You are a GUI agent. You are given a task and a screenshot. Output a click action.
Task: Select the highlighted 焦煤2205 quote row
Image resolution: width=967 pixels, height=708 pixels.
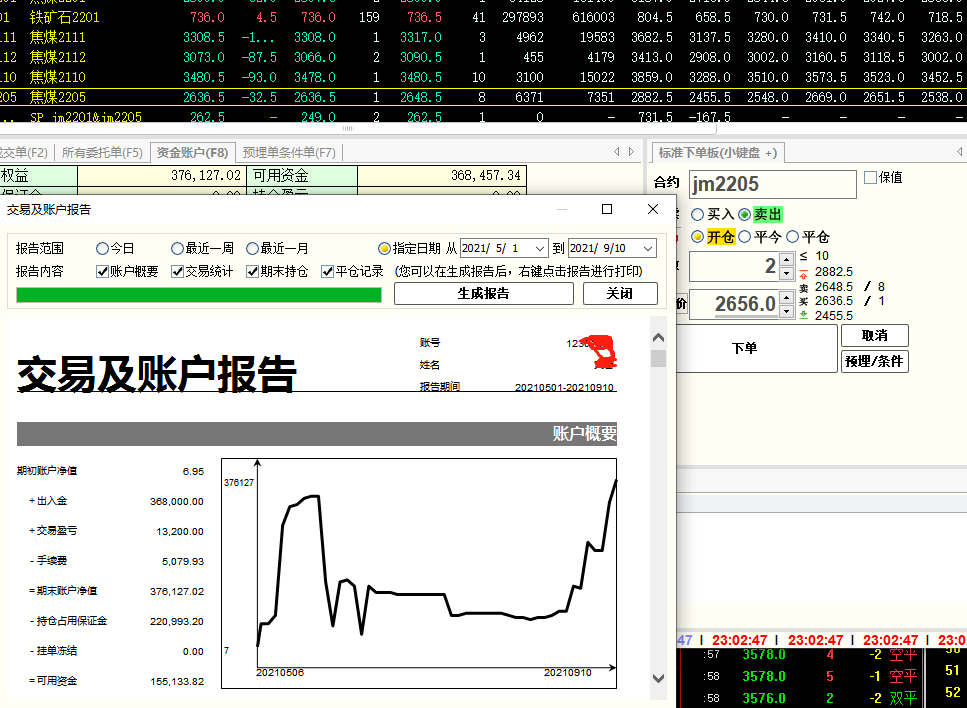coord(484,97)
